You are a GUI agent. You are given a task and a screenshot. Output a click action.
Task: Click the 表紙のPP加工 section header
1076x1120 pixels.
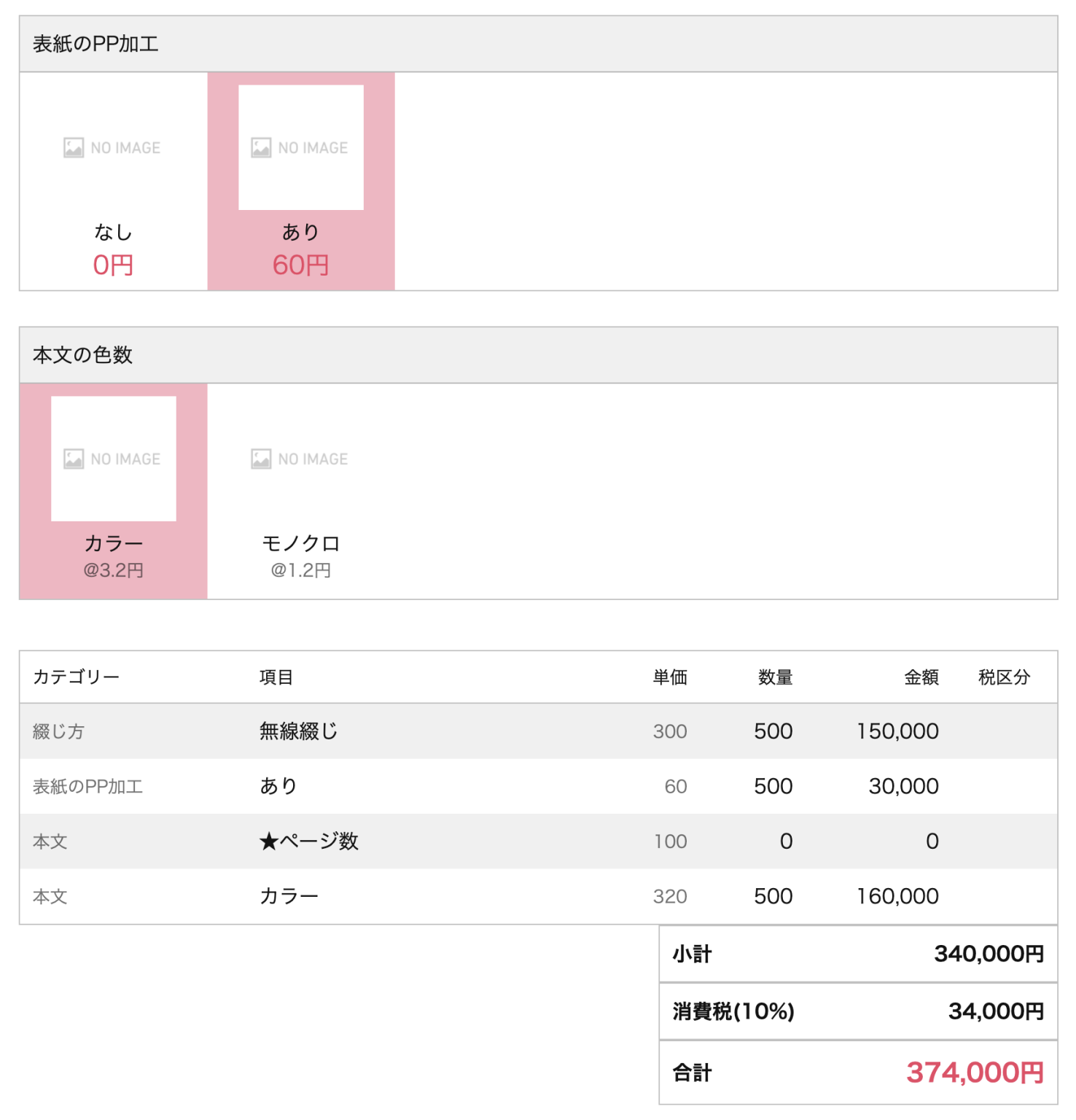[86, 44]
